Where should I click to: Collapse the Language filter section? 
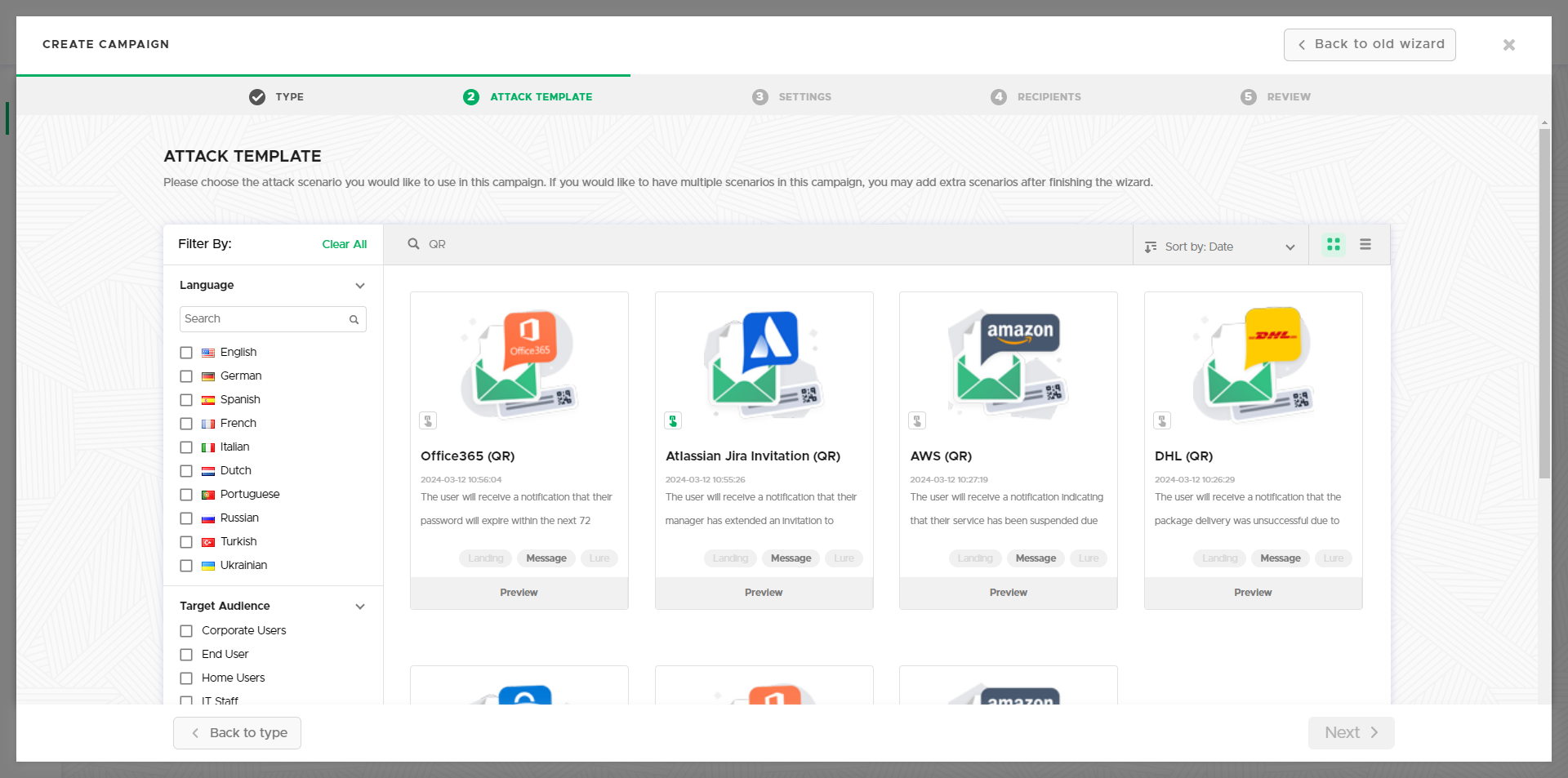(x=360, y=286)
